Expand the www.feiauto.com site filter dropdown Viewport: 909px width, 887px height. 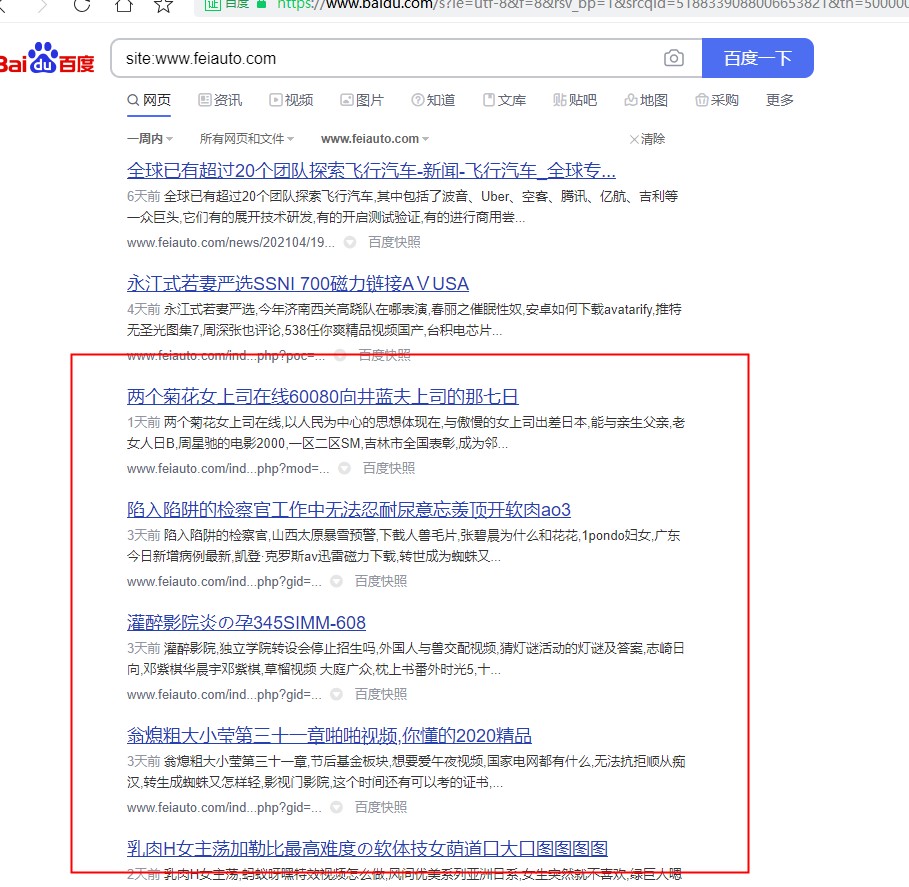click(x=375, y=139)
